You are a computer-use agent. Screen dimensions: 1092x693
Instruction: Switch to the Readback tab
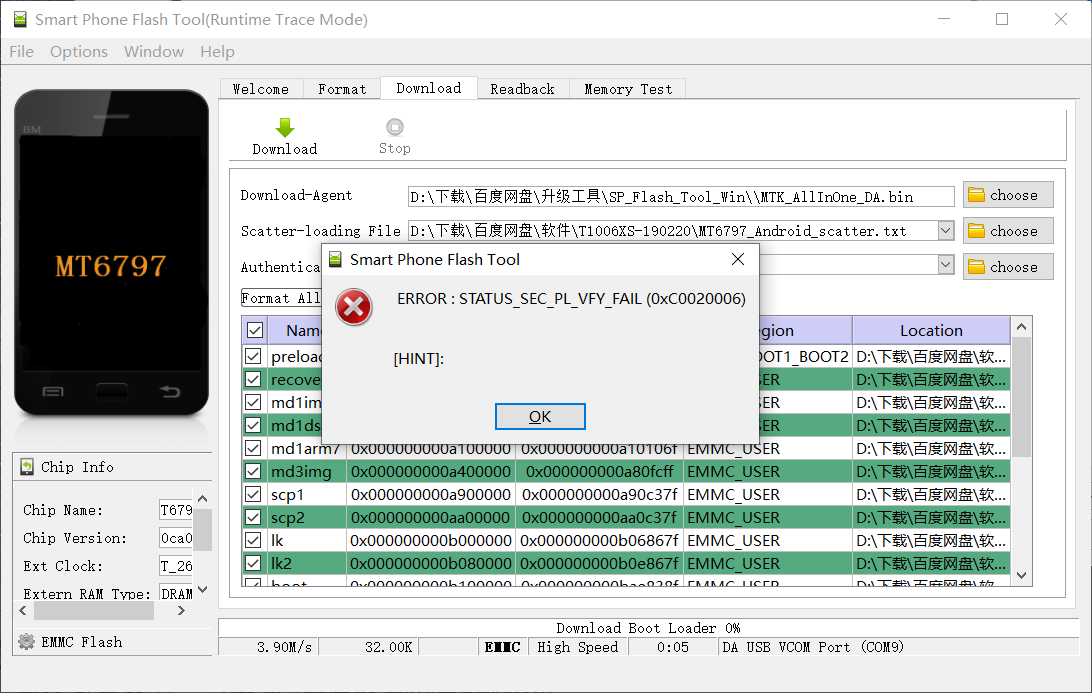(x=522, y=89)
